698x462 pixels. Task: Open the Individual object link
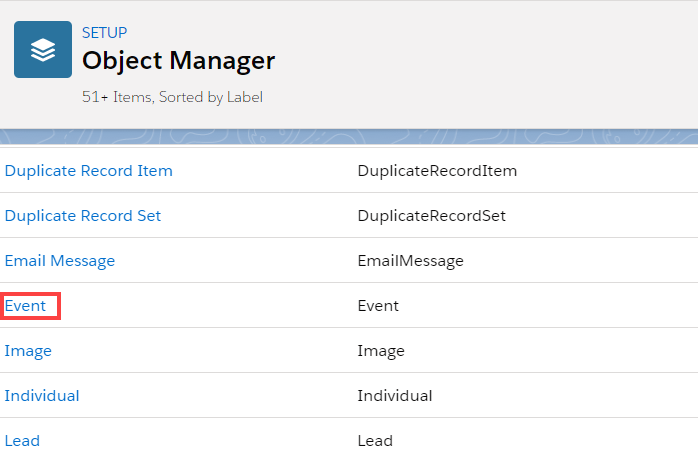click(x=42, y=396)
